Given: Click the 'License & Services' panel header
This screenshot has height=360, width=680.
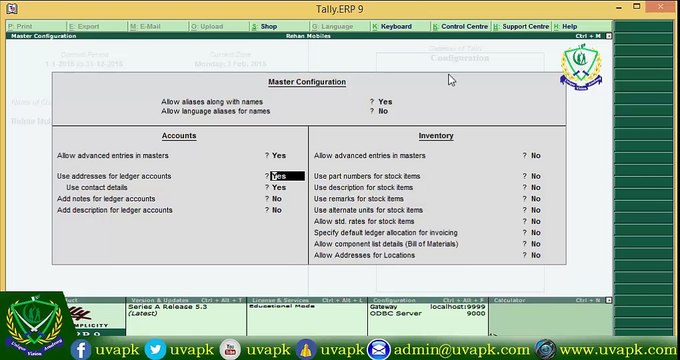Looking at the screenshot, I should [307, 300].
